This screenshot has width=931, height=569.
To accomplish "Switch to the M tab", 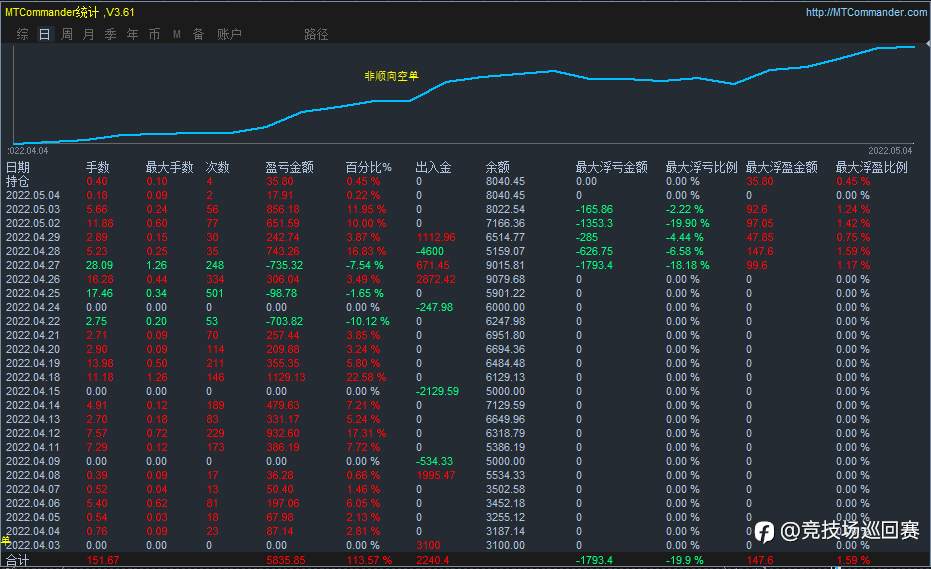I will [176, 34].
